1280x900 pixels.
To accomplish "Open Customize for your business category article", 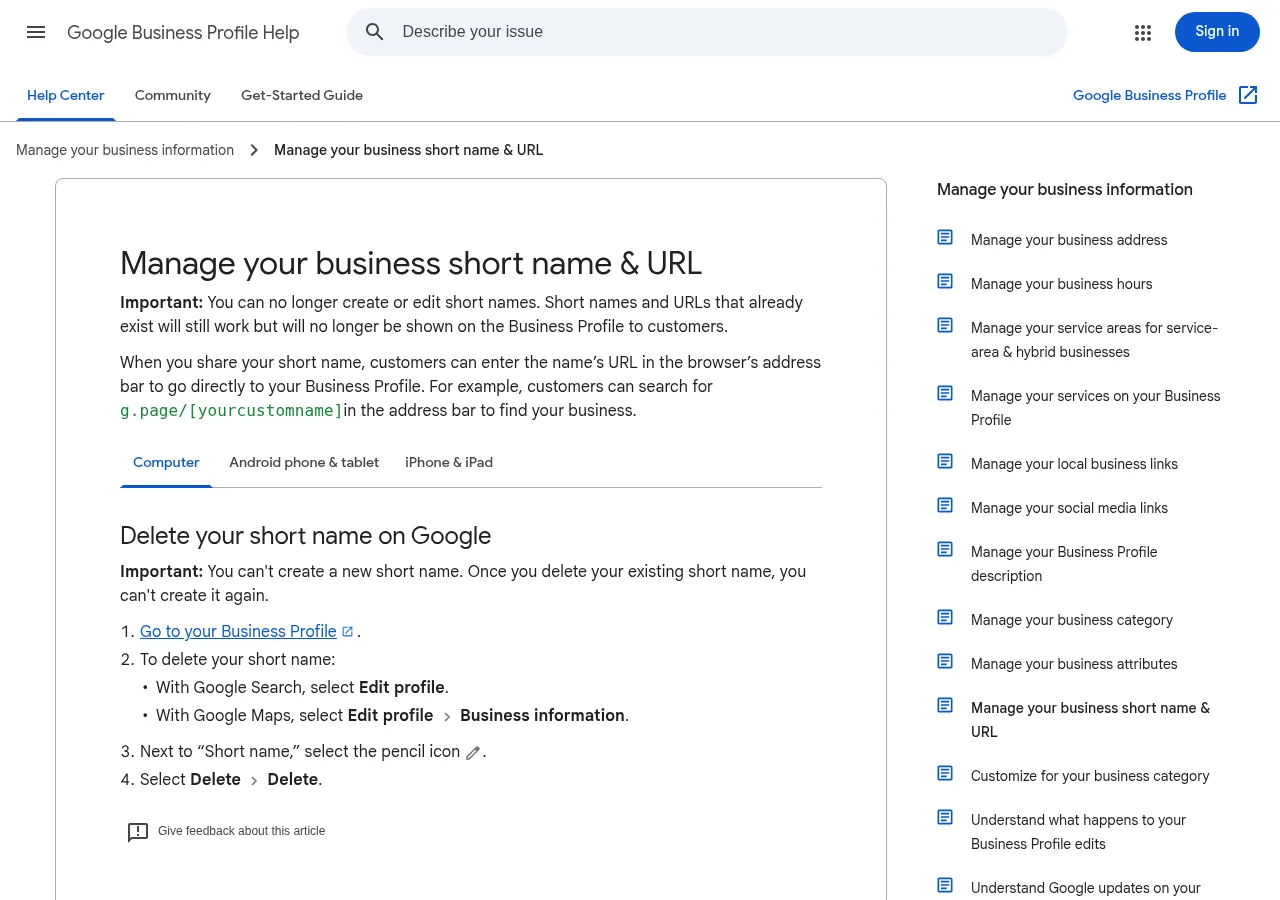I will click(x=1090, y=776).
